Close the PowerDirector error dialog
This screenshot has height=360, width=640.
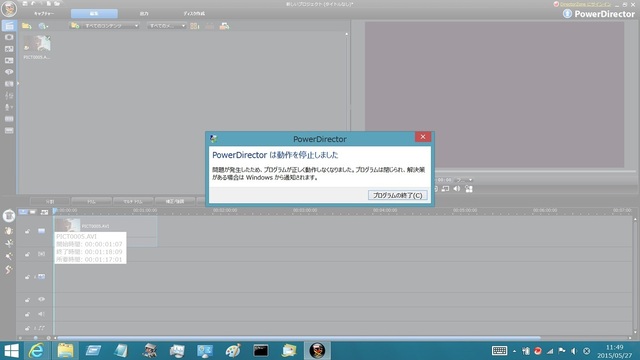click(423, 137)
